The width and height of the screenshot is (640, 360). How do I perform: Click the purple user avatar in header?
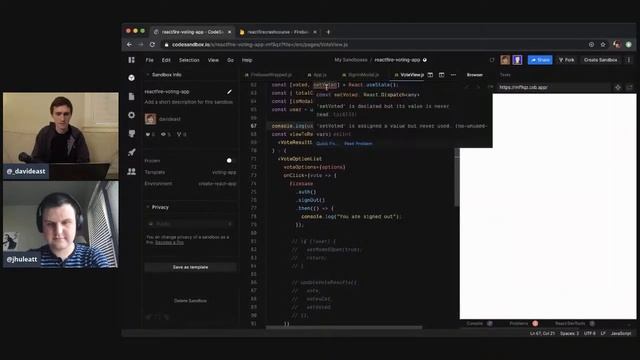click(x=517, y=60)
